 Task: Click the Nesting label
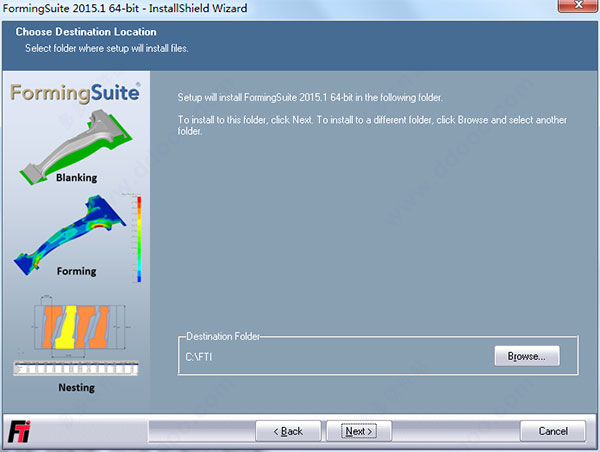pos(77,387)
